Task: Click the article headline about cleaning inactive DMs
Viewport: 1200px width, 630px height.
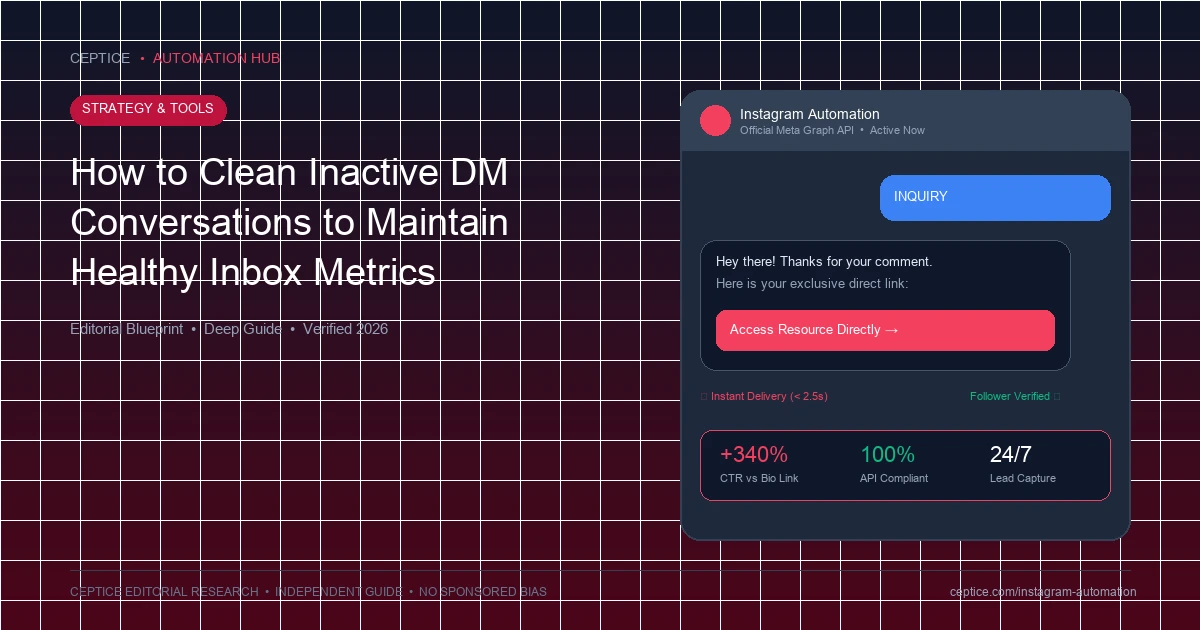Action: 290,222
